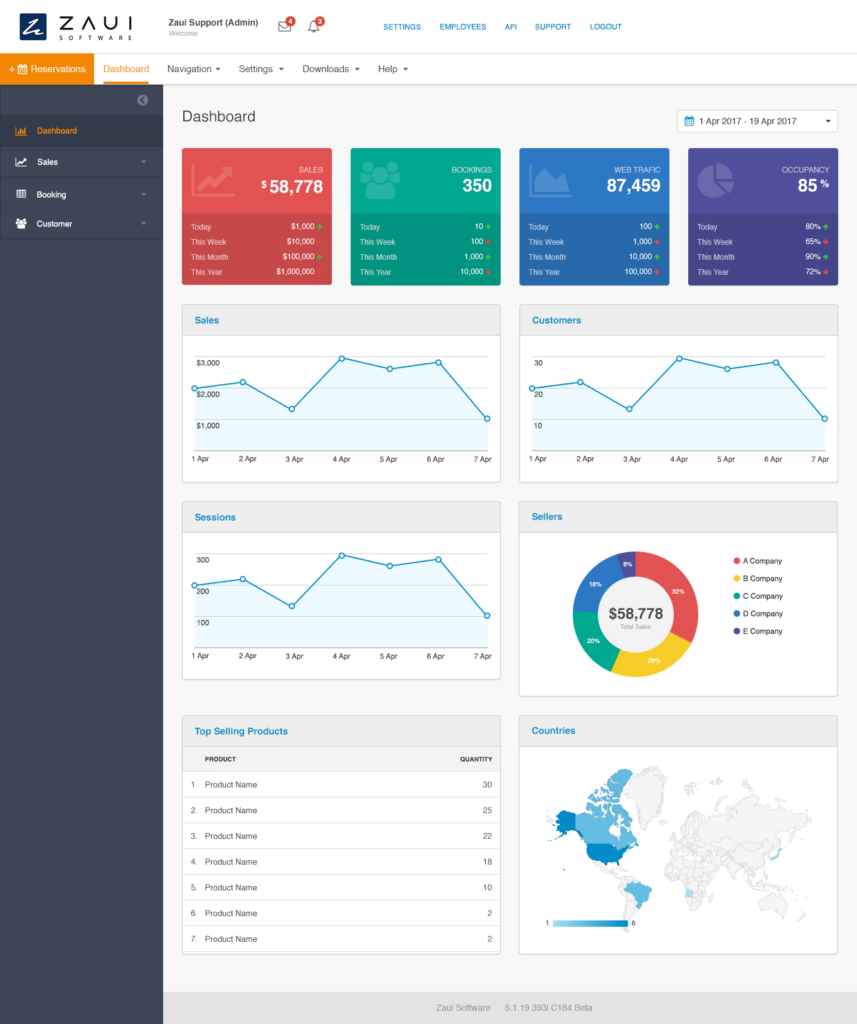Click the LOGOUT link
Viewport: 857px width, 1024px height.
(605, 27)
